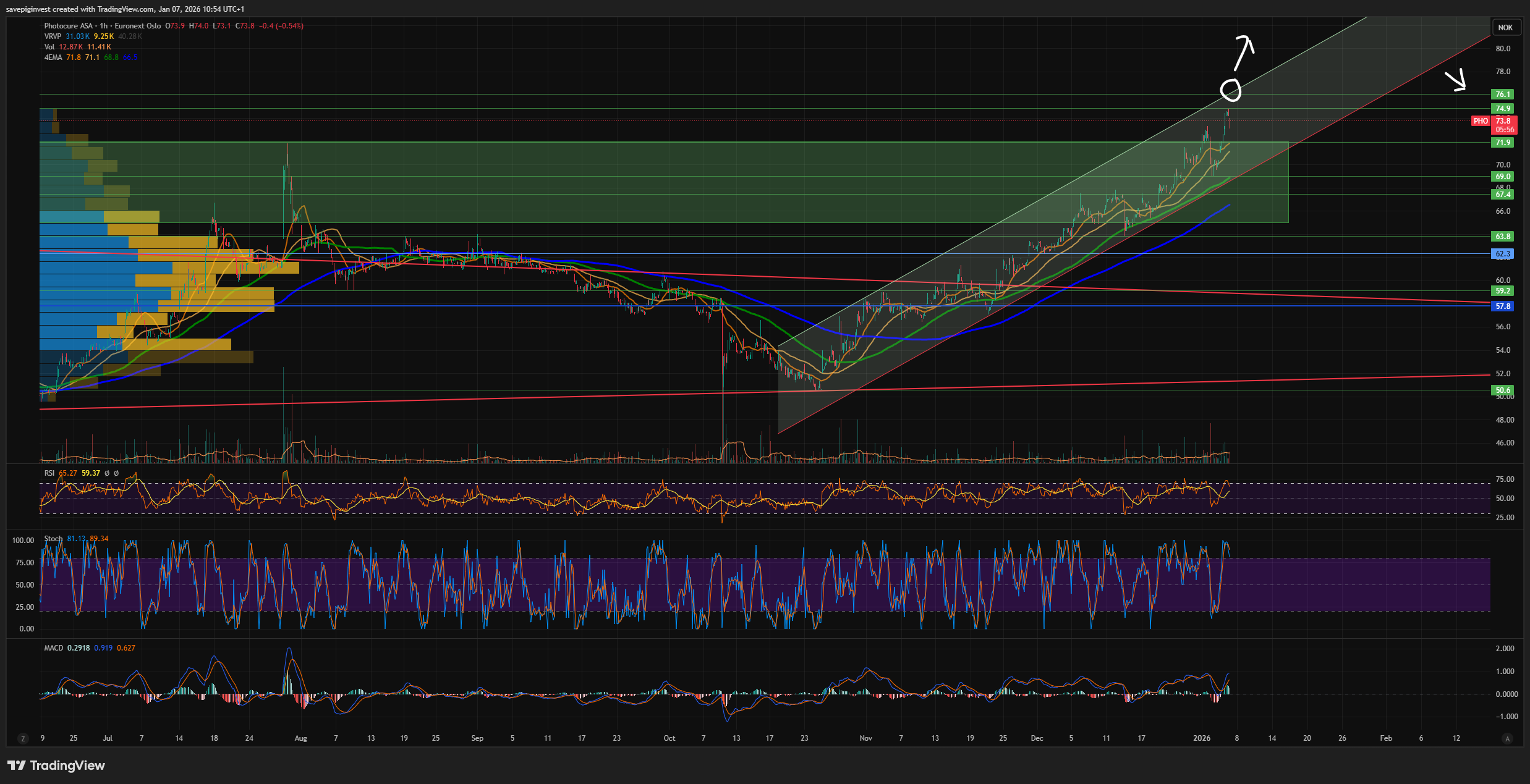Click the RSI indicator label
Screen dimensions: 1530x784
(x=49, y=473)
